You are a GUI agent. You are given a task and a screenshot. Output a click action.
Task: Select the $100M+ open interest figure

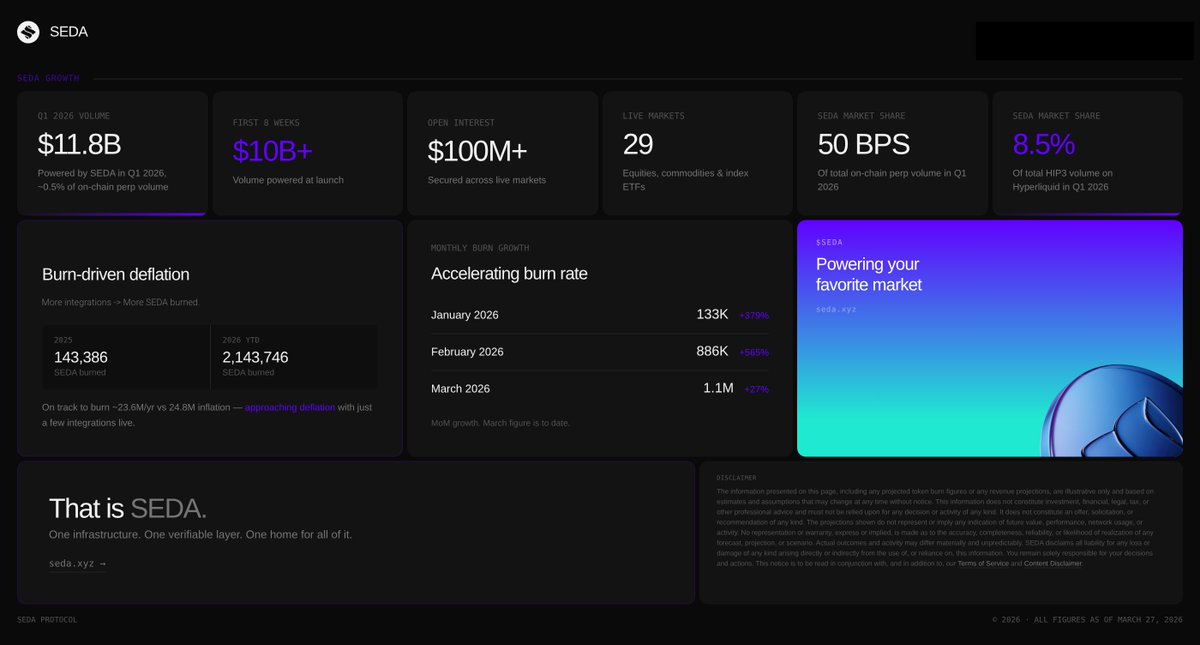click(477, 151)
